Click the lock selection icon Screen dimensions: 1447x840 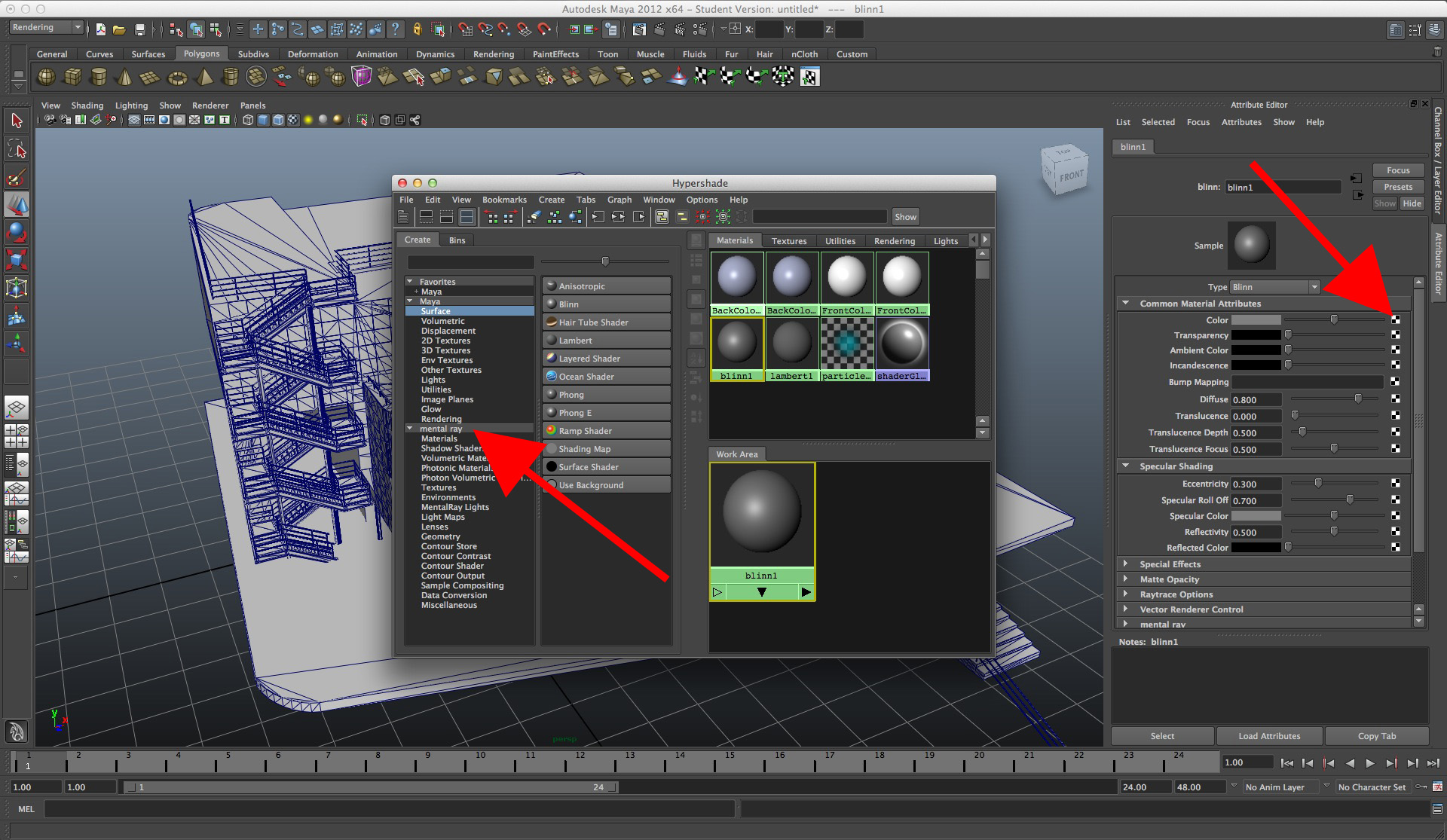[418, 29]
